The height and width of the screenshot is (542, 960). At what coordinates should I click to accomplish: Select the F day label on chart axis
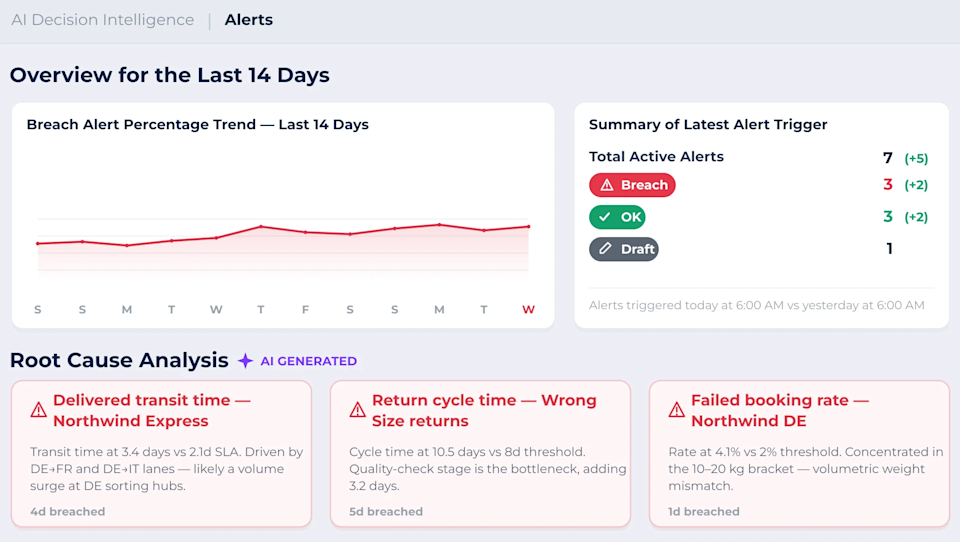306,310
